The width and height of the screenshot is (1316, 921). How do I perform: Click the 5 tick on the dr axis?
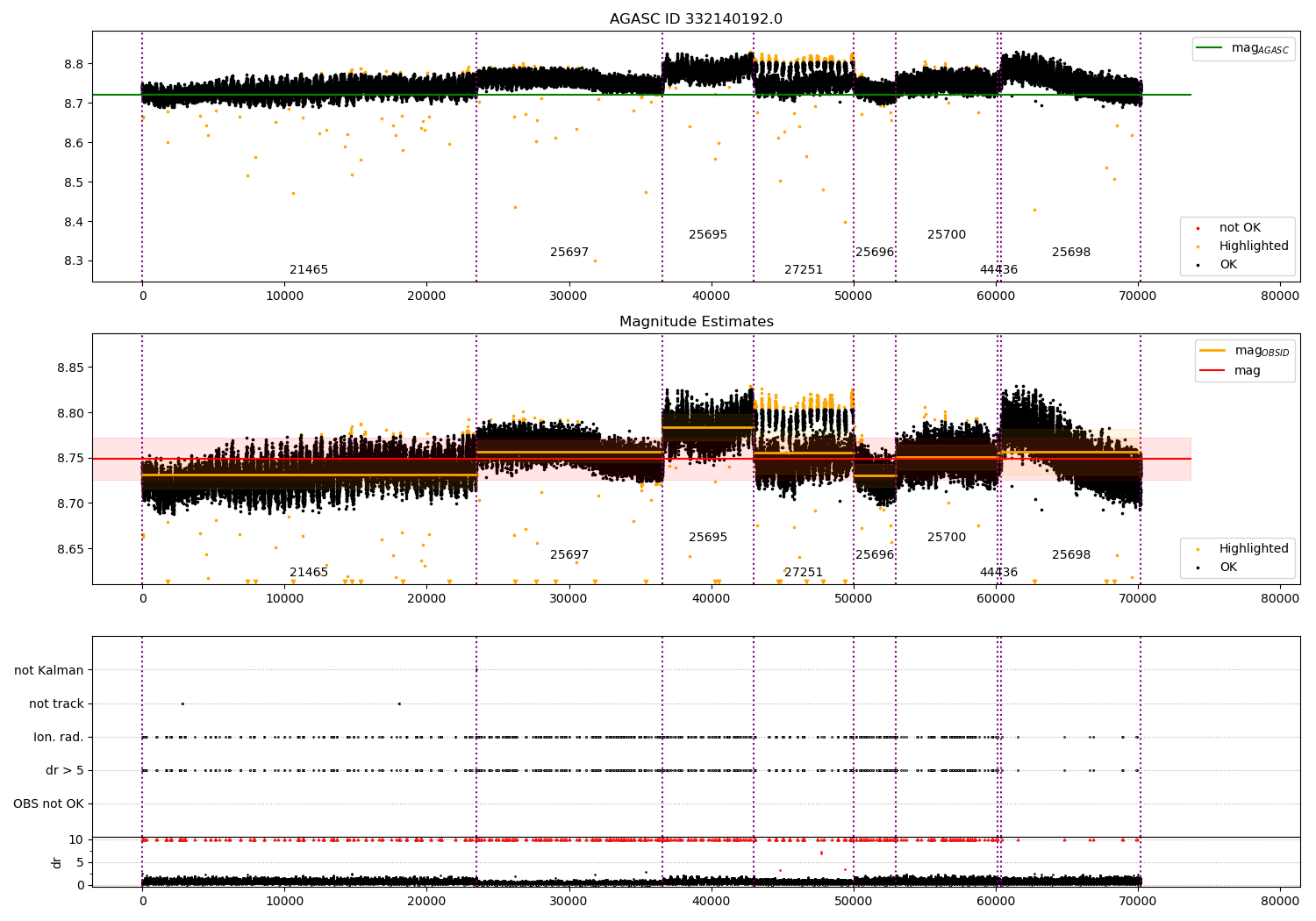pos(81,862)
